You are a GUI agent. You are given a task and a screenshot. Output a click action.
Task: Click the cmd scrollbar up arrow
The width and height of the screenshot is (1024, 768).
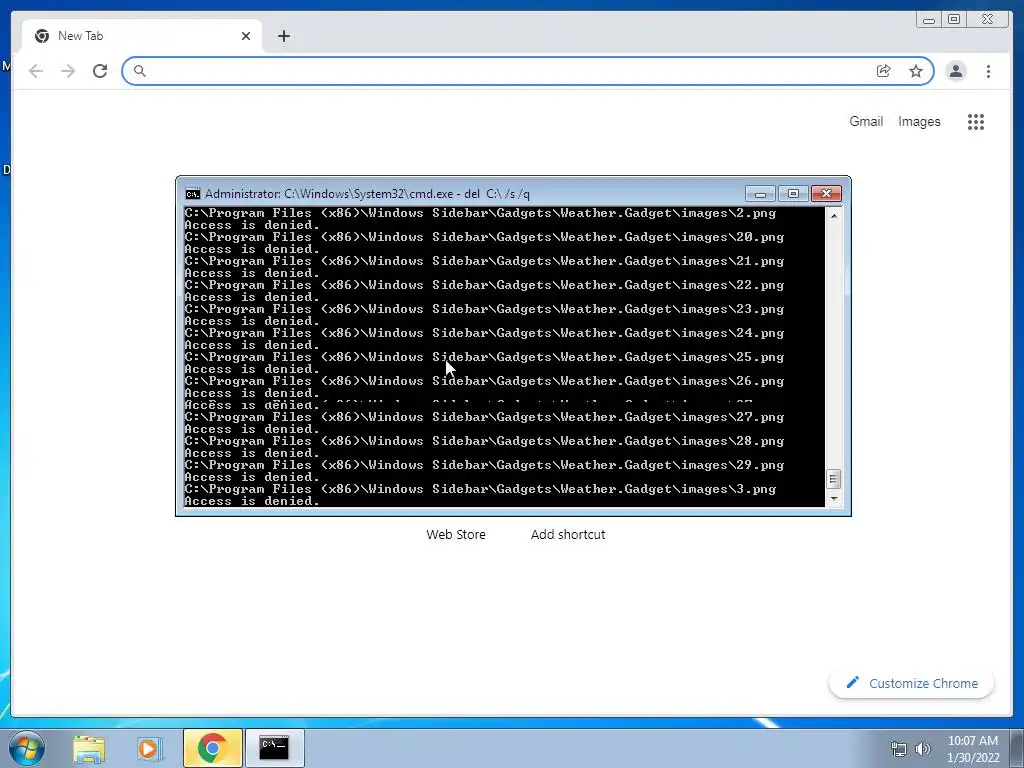pyautogui.click(x=833, y=215)
